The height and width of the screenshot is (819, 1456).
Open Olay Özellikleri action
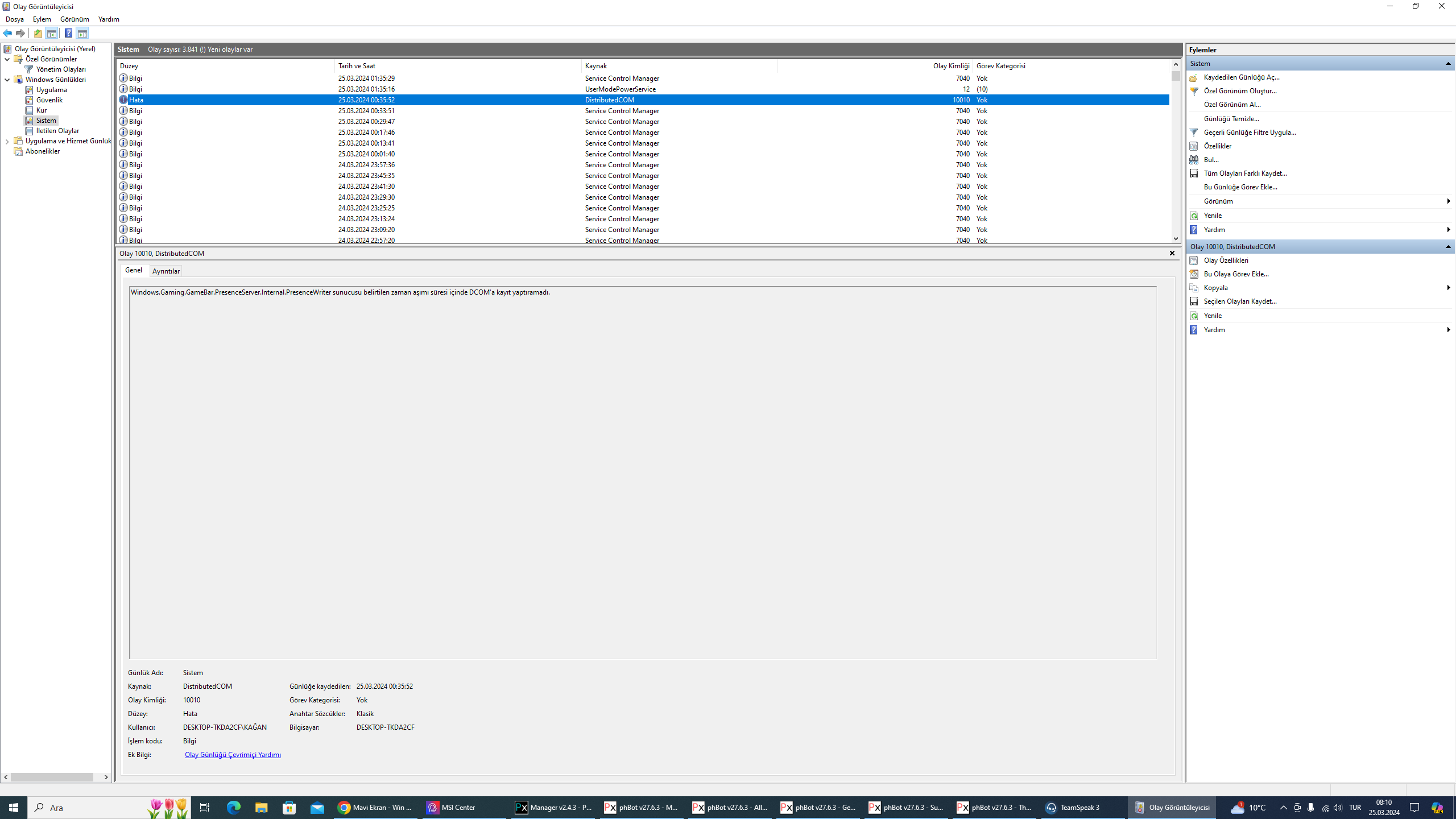pyautogui.click(x=1226, y=260)
